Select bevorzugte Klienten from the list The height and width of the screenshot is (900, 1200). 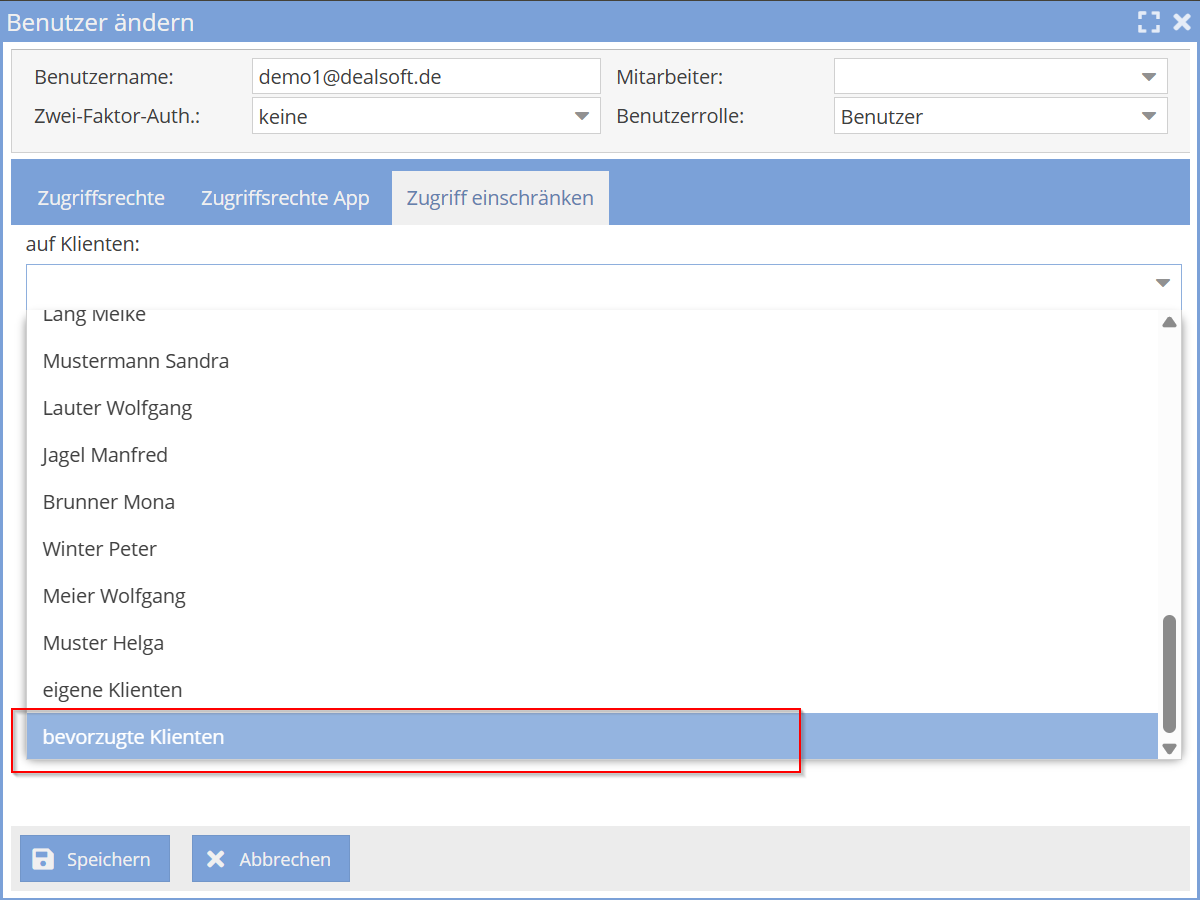tap(134, 737)
